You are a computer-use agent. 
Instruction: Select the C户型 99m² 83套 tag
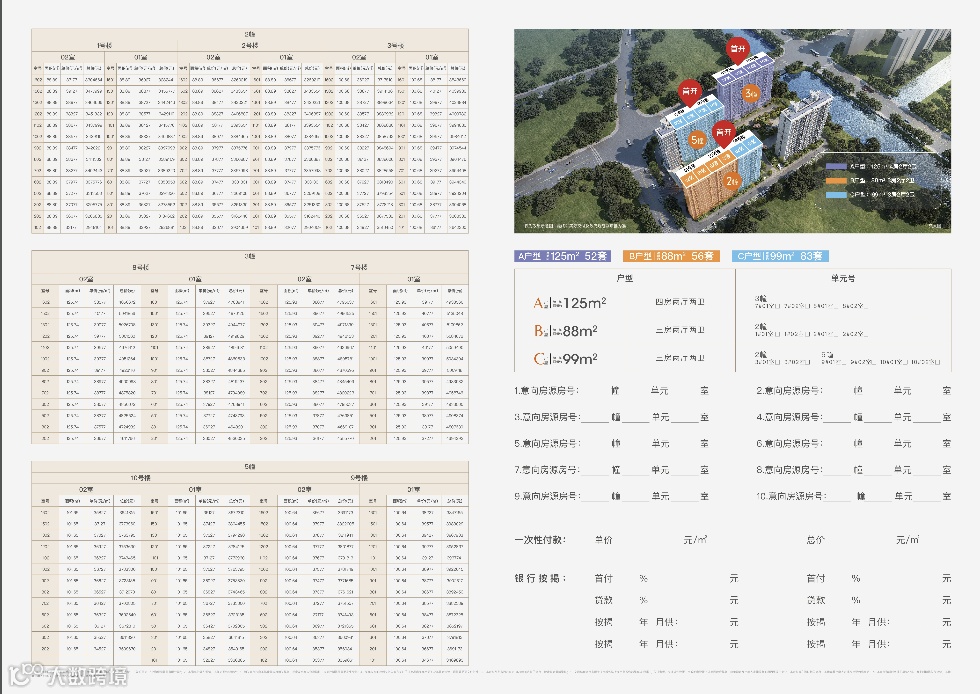[x=780, y=256]
